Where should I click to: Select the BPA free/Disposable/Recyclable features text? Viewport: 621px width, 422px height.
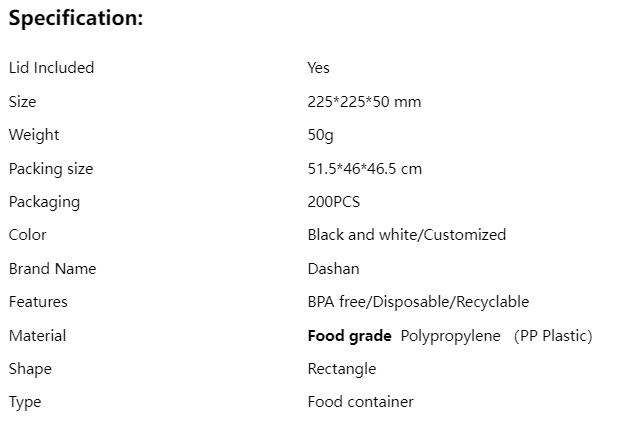coord(418,302)
